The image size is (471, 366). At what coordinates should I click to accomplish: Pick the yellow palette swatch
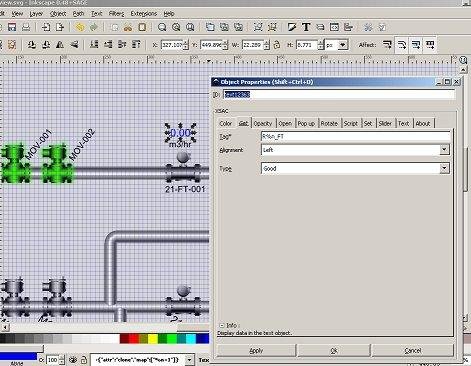[x=153, y=339]
